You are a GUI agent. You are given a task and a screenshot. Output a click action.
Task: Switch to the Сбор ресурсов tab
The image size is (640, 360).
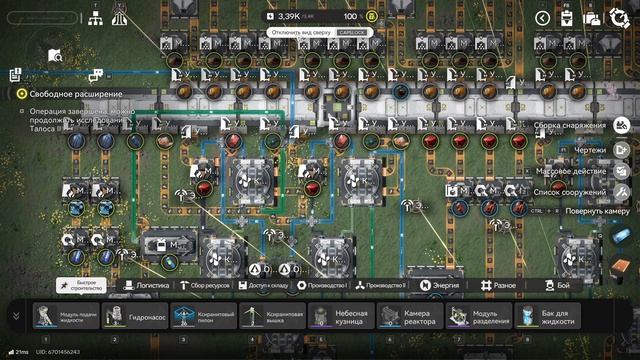[x=204, y=285]
